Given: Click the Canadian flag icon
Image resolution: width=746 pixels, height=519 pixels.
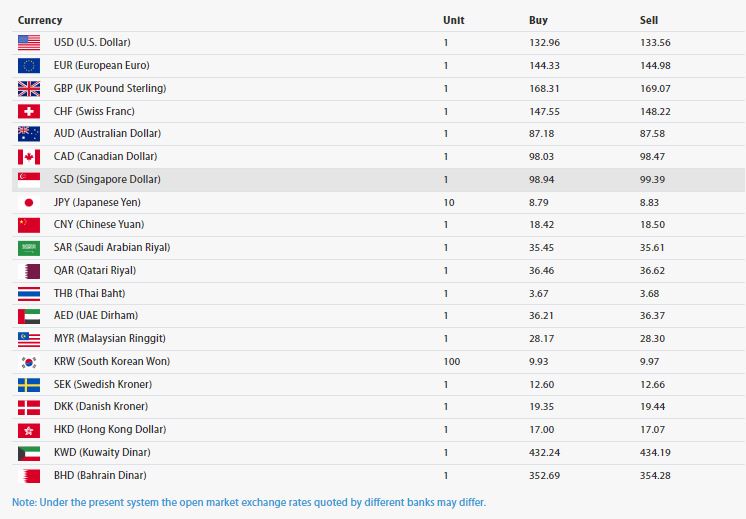Looking at the screenshot, I should coord(29,157).
